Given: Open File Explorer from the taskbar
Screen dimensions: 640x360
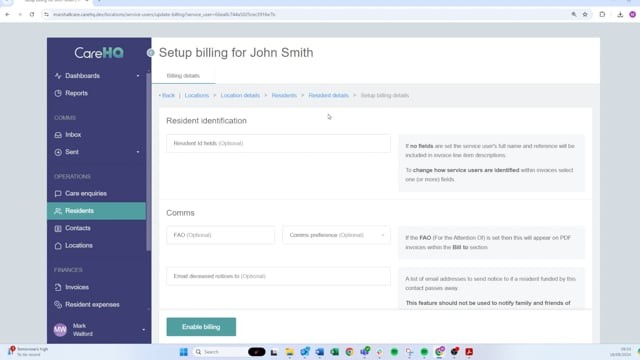Looking at the screenshot, I should click(x=289, y=352).
